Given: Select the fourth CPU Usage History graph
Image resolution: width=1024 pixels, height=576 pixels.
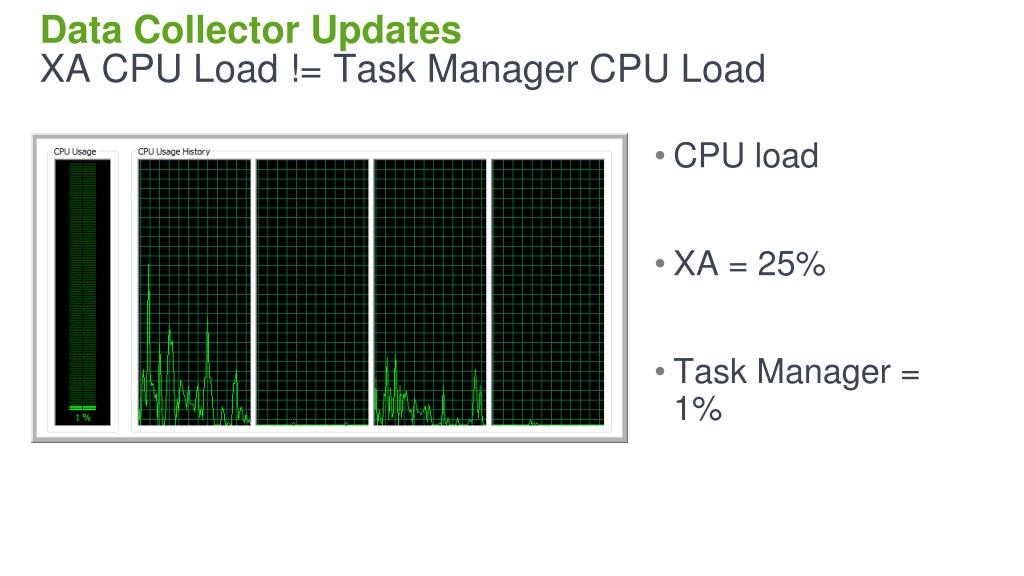Looking at the screenshot, I should [x=548, y=292].
